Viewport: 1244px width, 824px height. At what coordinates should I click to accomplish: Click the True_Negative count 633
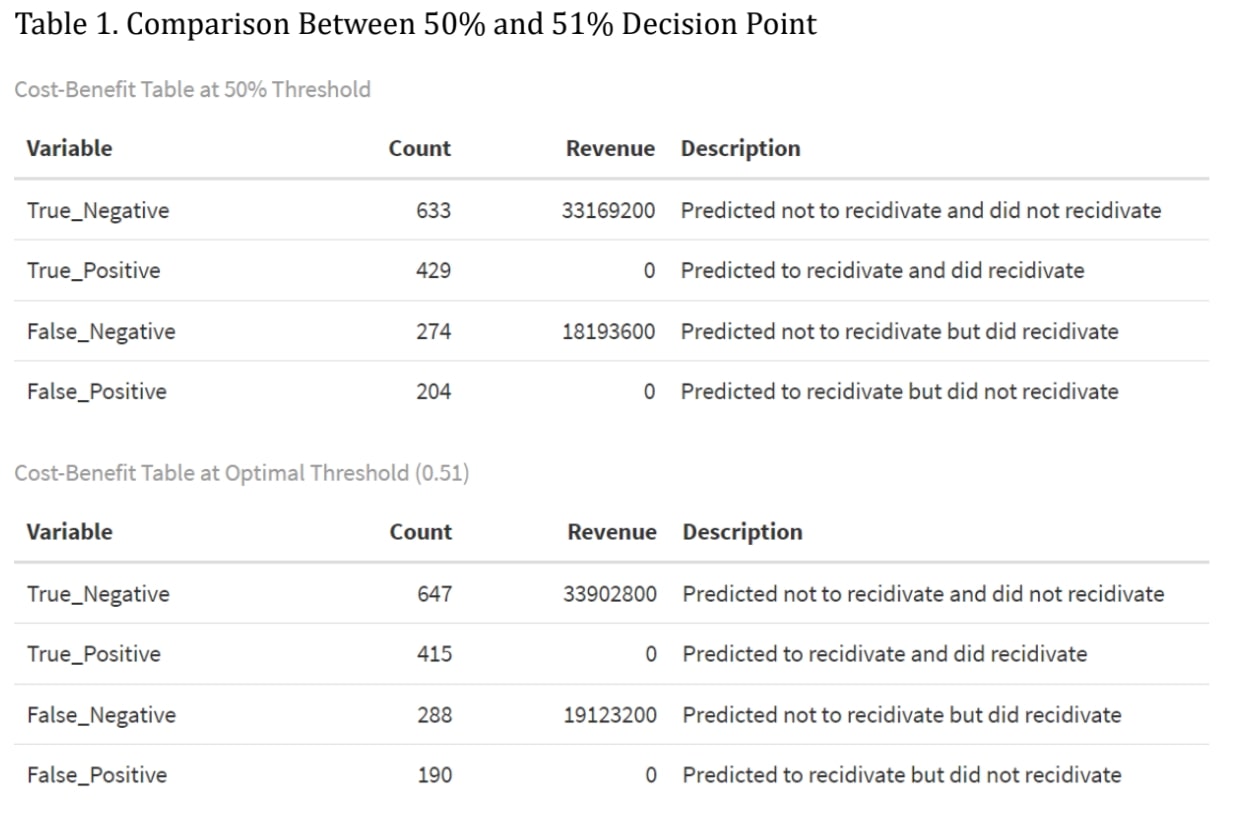(x=433, y=210)
